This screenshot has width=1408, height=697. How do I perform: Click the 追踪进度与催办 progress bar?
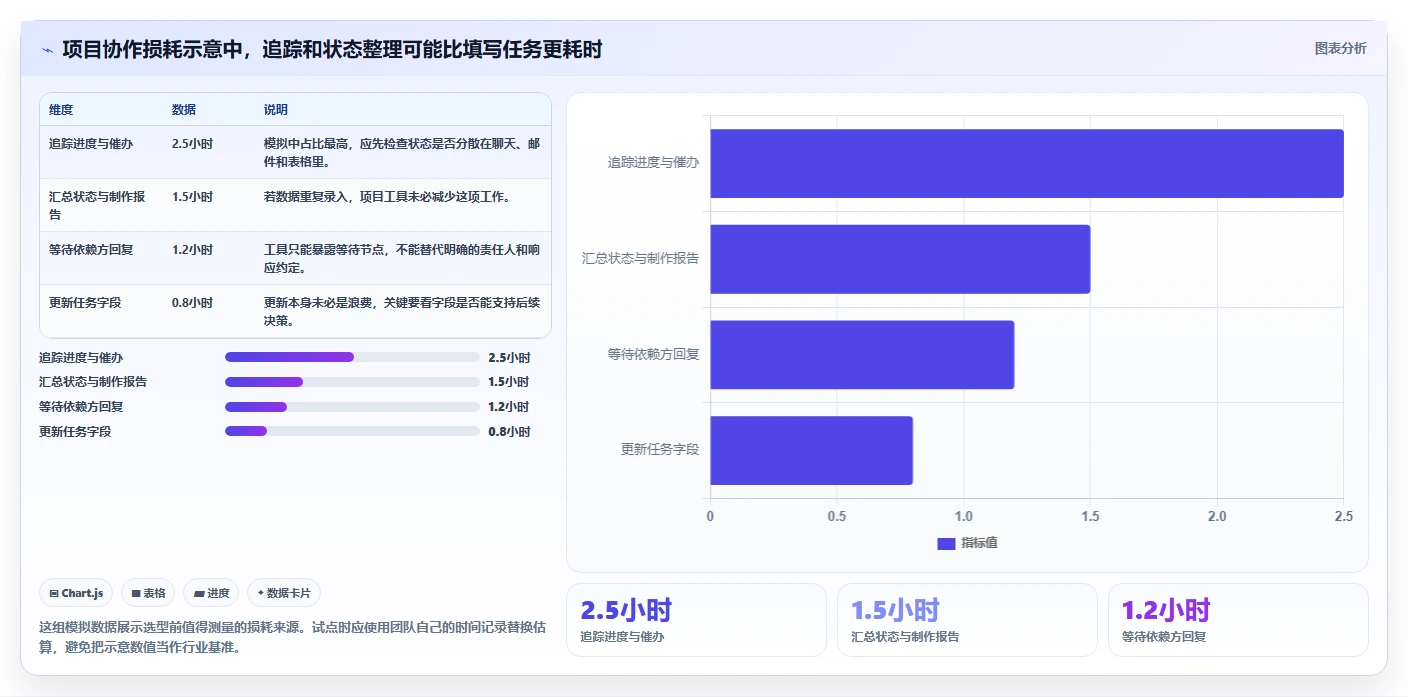pyautogui.click(x=352, y=357)
